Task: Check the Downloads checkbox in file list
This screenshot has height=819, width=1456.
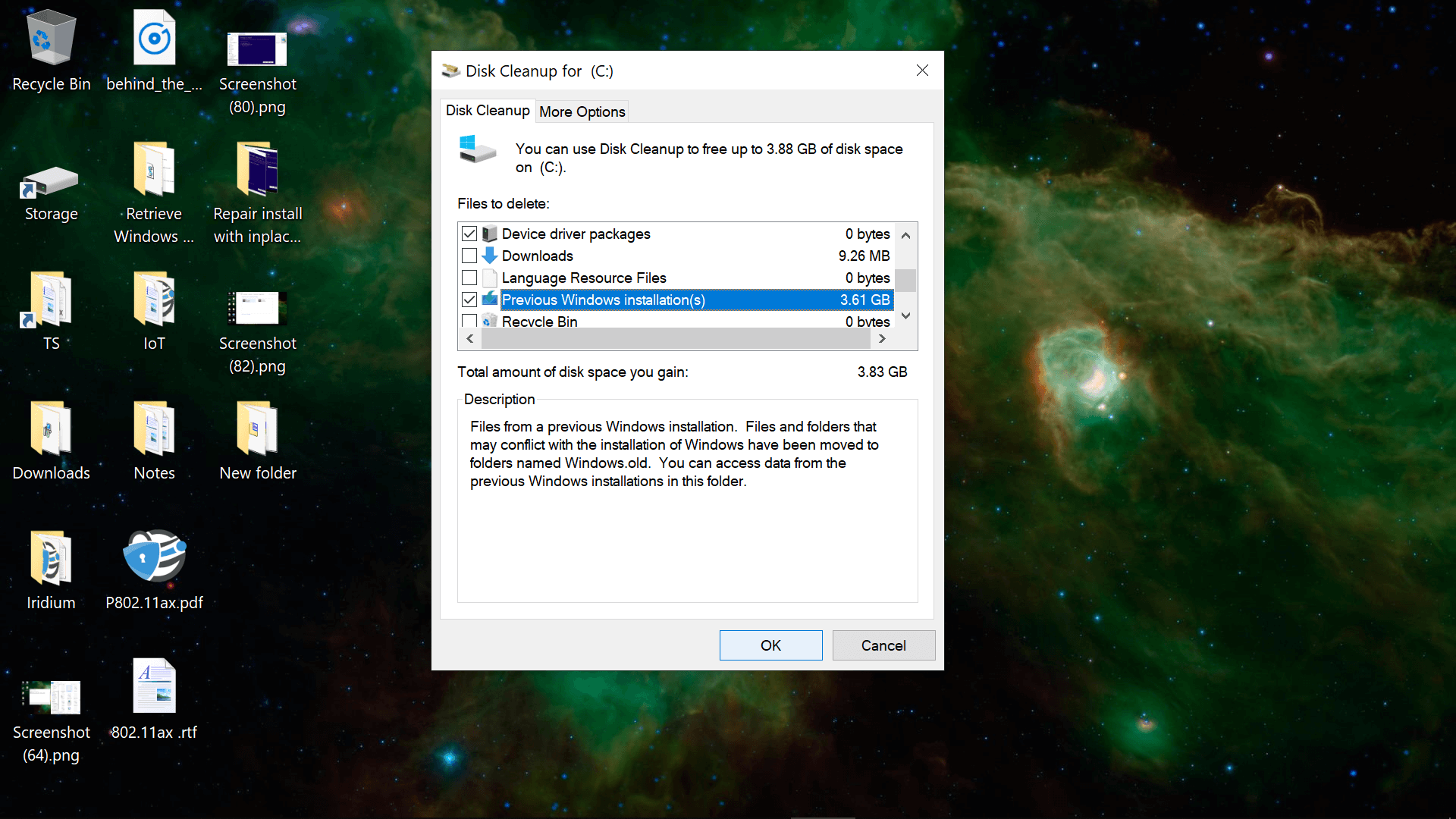Action: click(x=469, y=256)
